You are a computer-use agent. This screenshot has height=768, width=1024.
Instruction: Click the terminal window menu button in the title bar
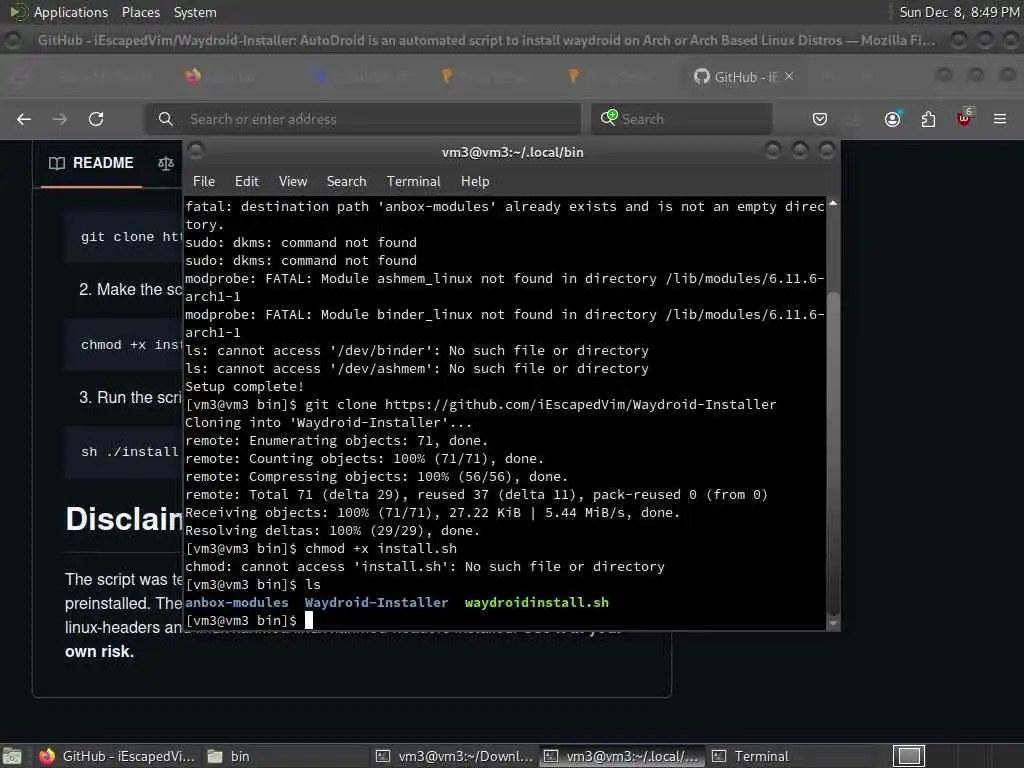click(196, 151)
